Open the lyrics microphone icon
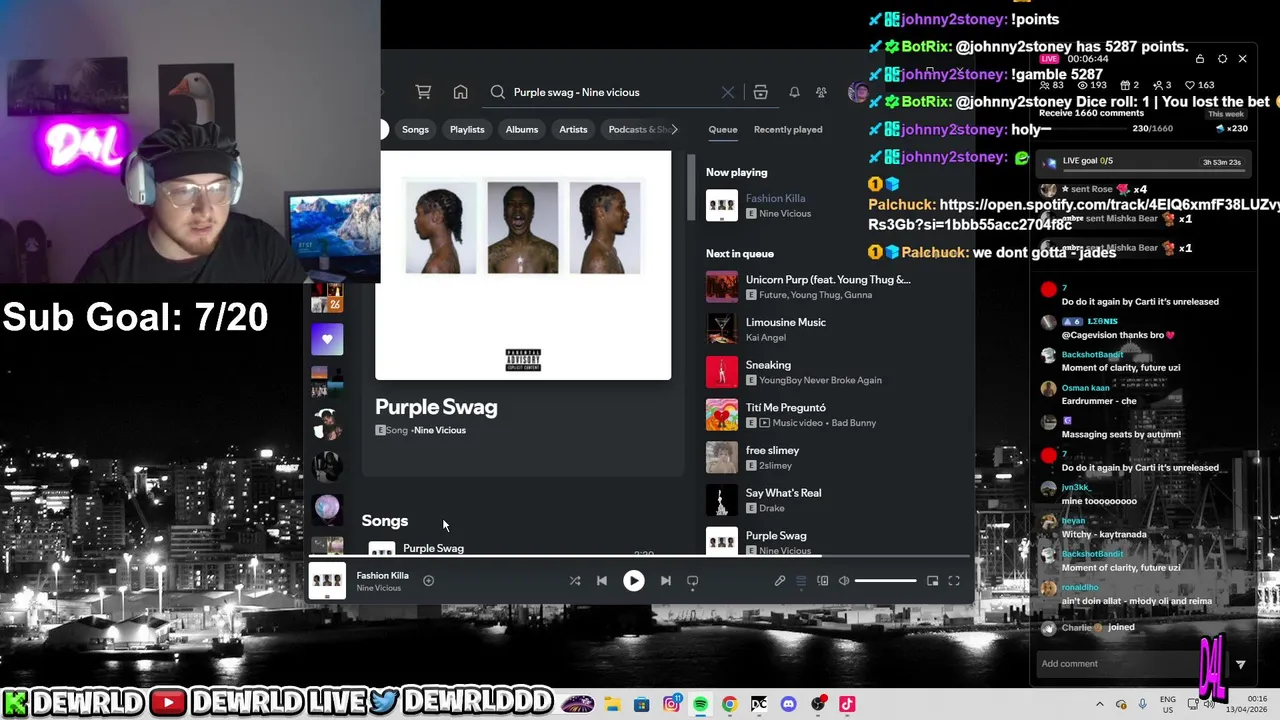 pyautogui.click(x=780, y=580)
